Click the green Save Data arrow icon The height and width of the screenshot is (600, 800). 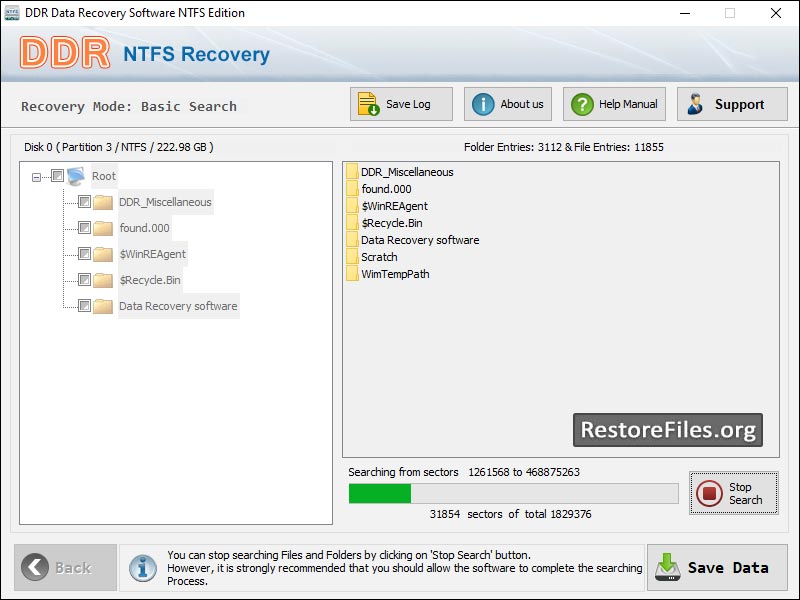pos(666,567)
